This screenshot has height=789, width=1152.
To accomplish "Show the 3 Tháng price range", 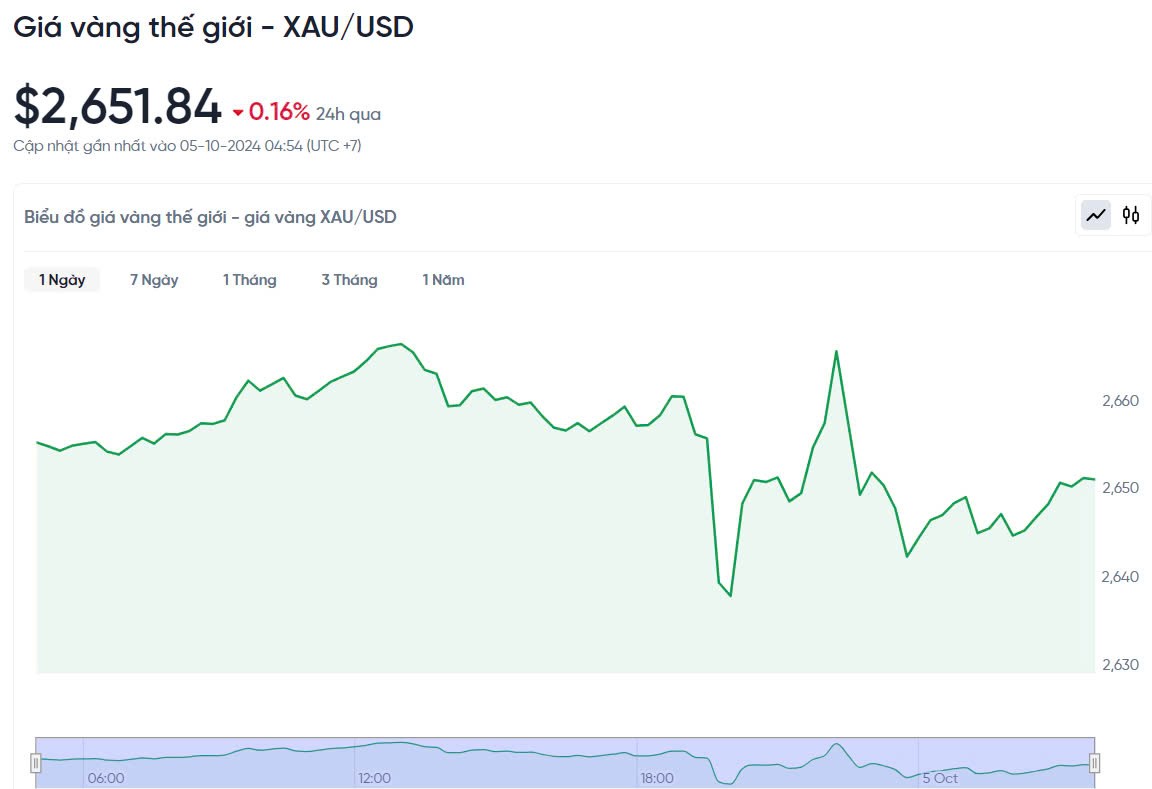I will tap(349, 280).
